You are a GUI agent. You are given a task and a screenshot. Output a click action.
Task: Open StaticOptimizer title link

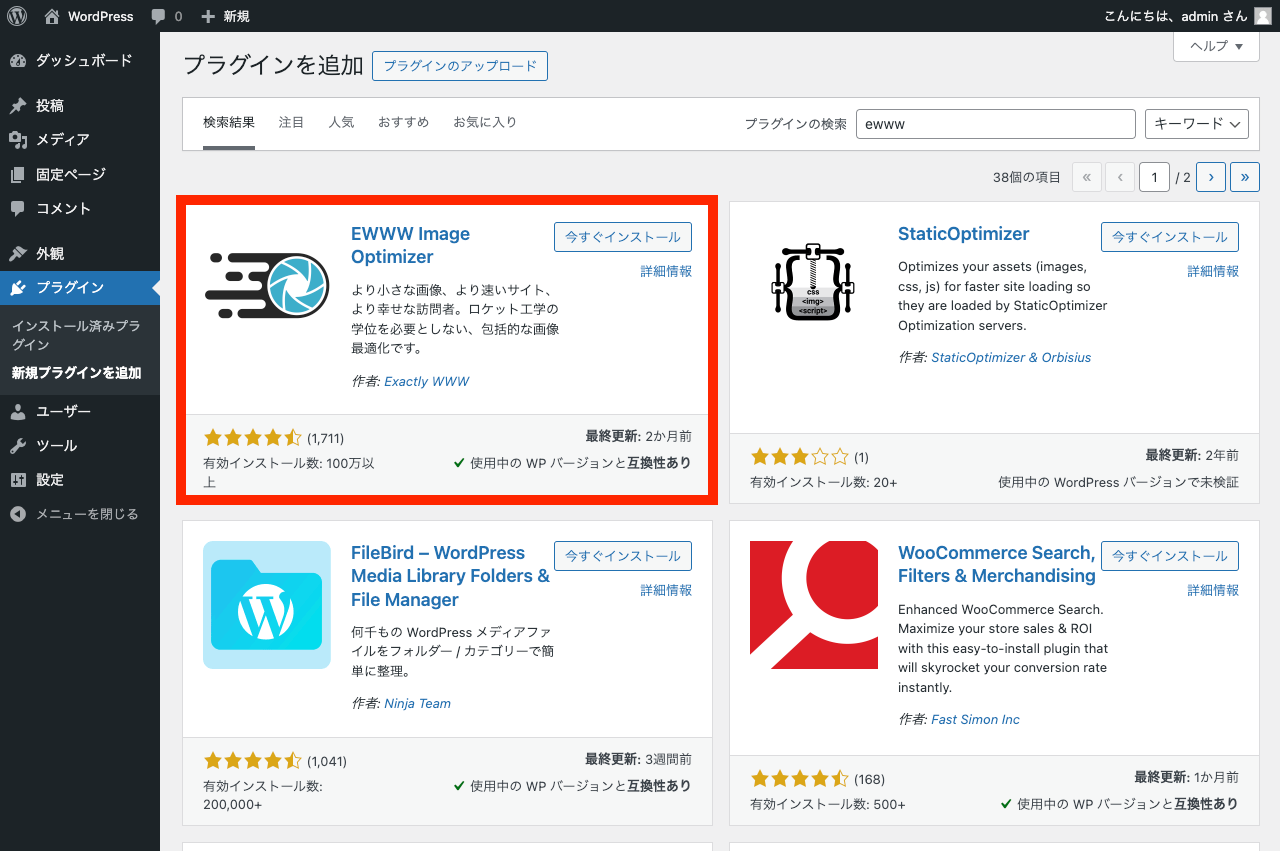[x=963, y=234]
